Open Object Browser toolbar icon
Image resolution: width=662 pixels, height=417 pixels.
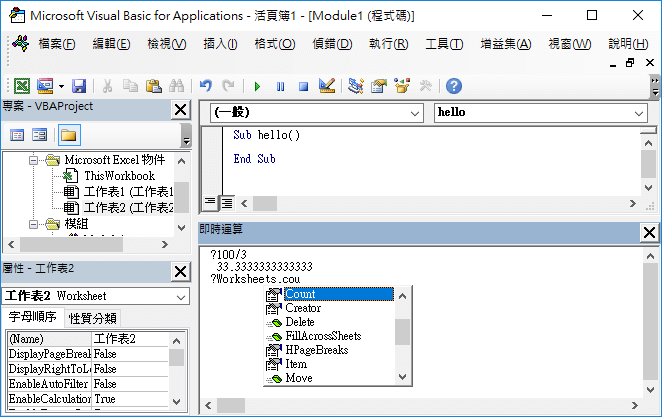[x=402, y=86]
